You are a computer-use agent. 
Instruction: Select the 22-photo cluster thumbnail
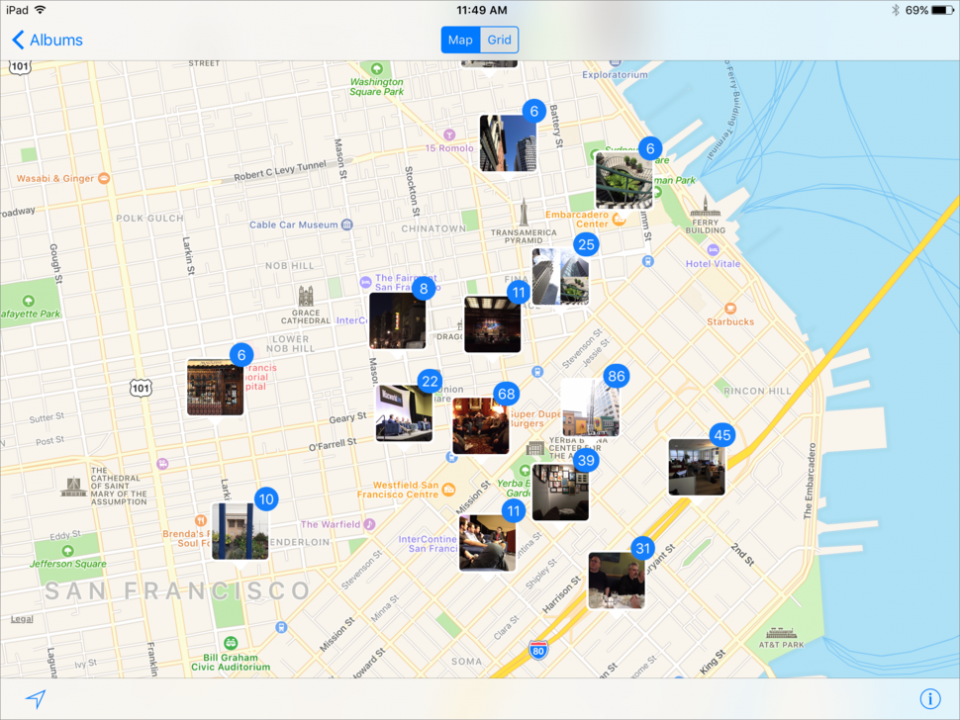(x=404, y=413)
